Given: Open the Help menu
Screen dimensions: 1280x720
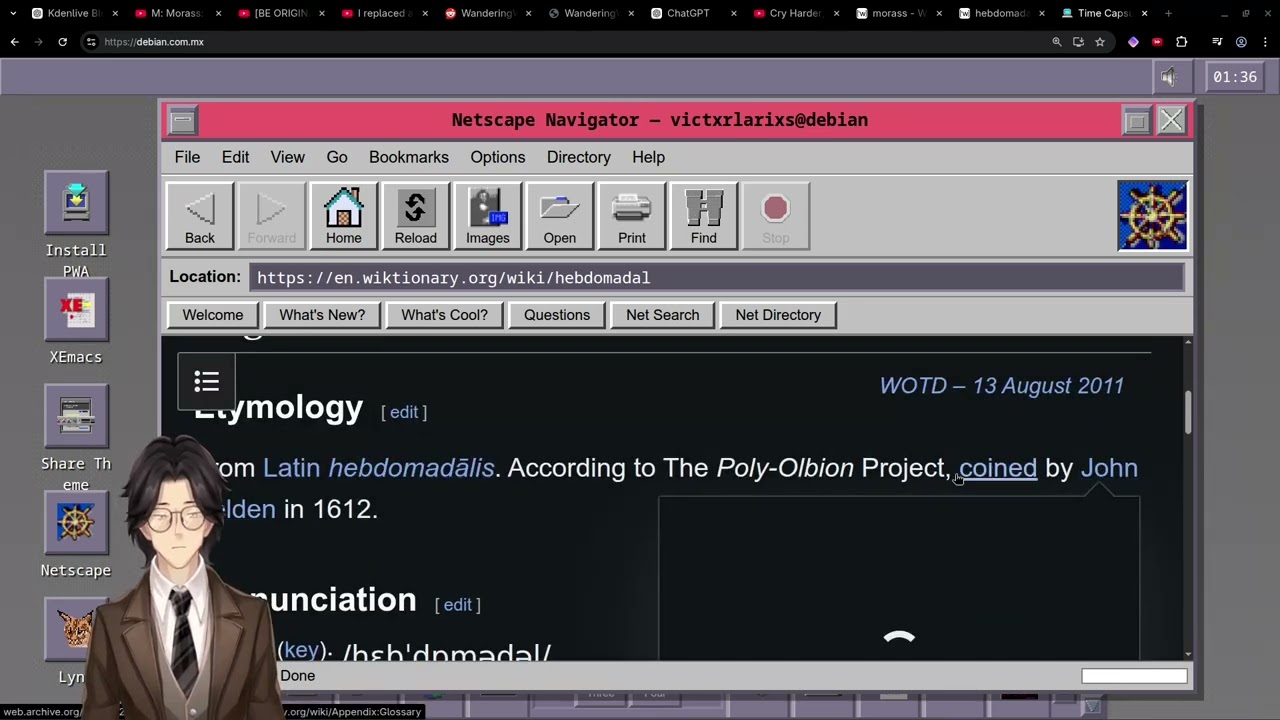Looking at the screenshot, I should pos(648,157).
